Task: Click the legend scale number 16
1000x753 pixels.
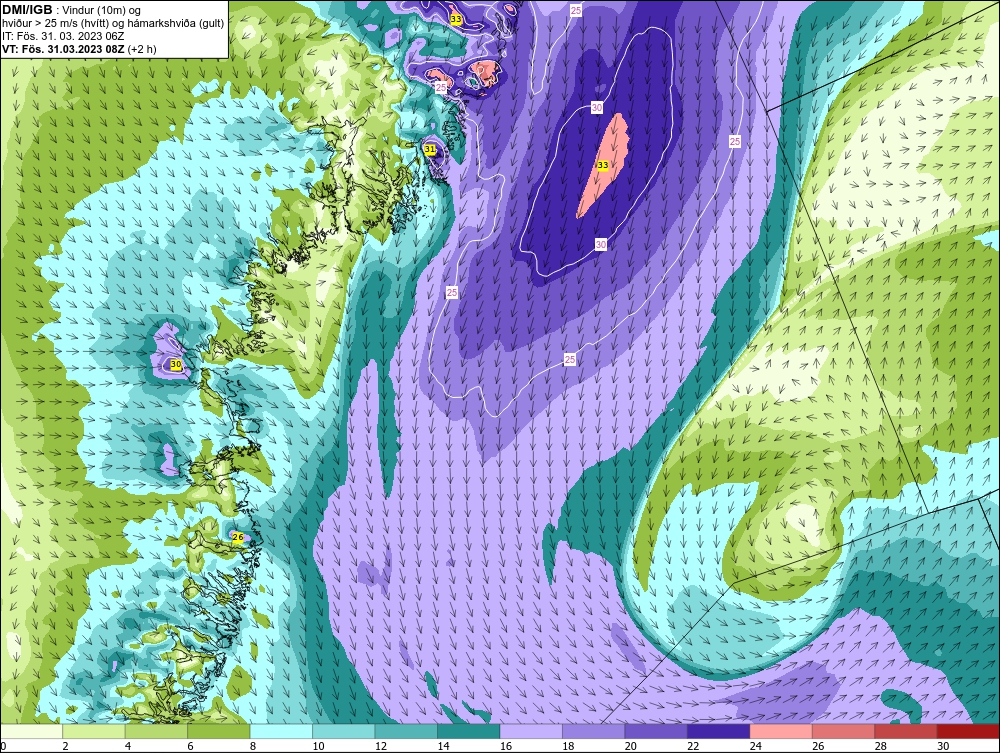Action: [x=506, y=746]
